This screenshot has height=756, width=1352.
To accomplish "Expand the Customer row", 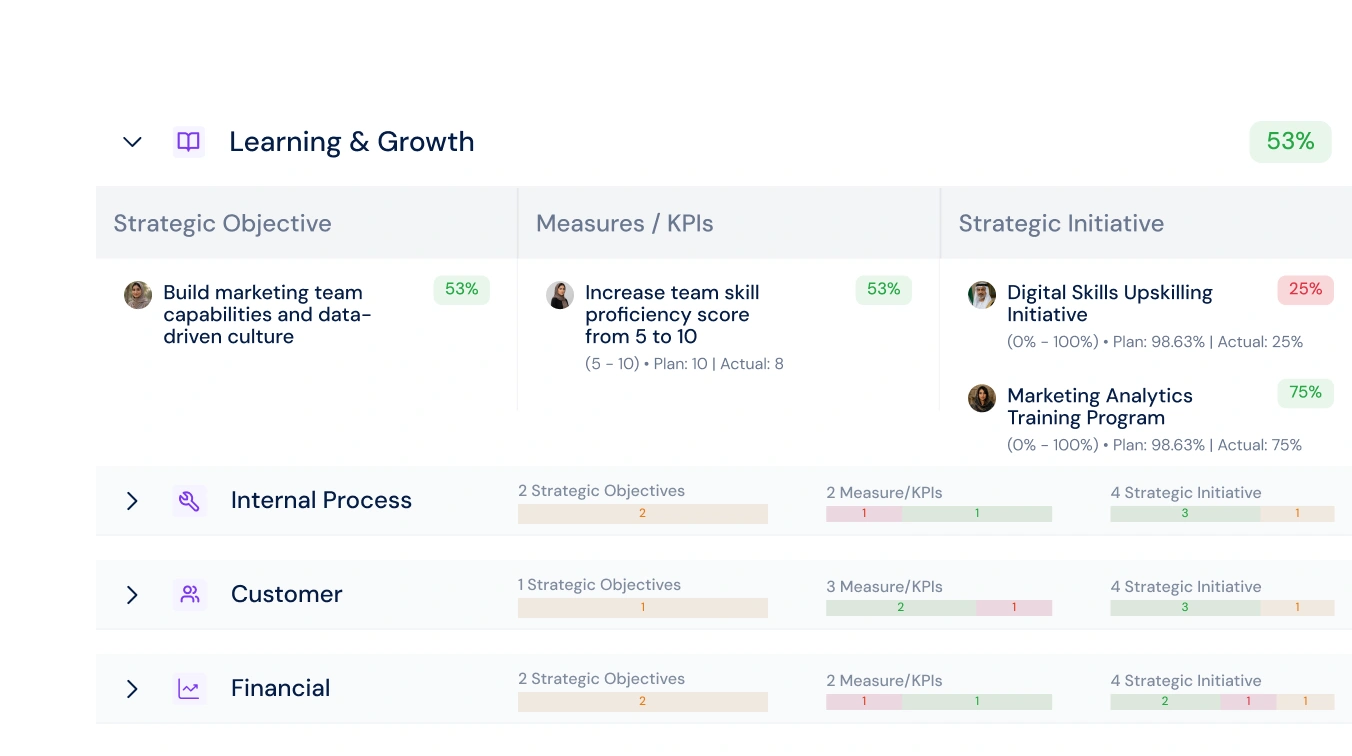I will (x=132, y=595).
